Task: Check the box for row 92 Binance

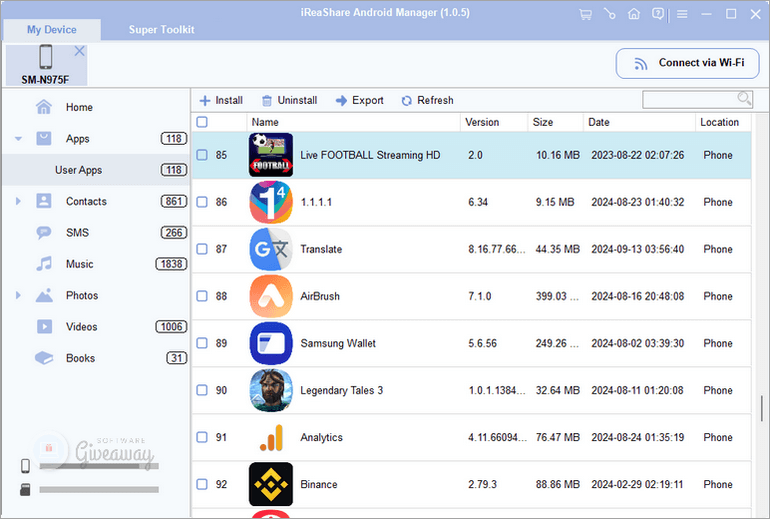Action: pos(202,484)
